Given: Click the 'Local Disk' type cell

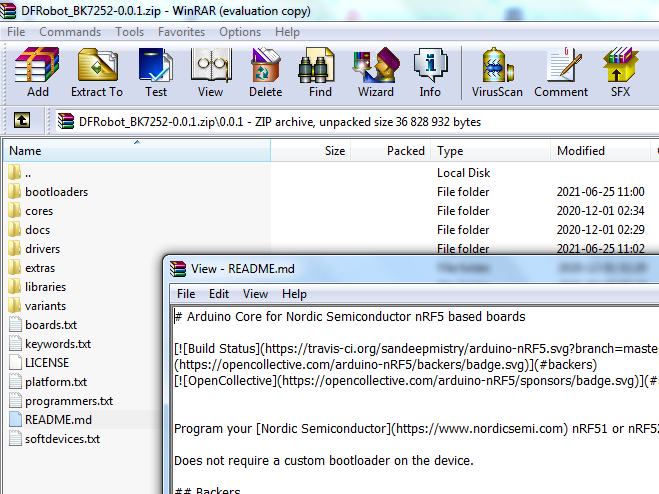Looking at the screenshot, I should pyautogui.click(x=463, y=173).
